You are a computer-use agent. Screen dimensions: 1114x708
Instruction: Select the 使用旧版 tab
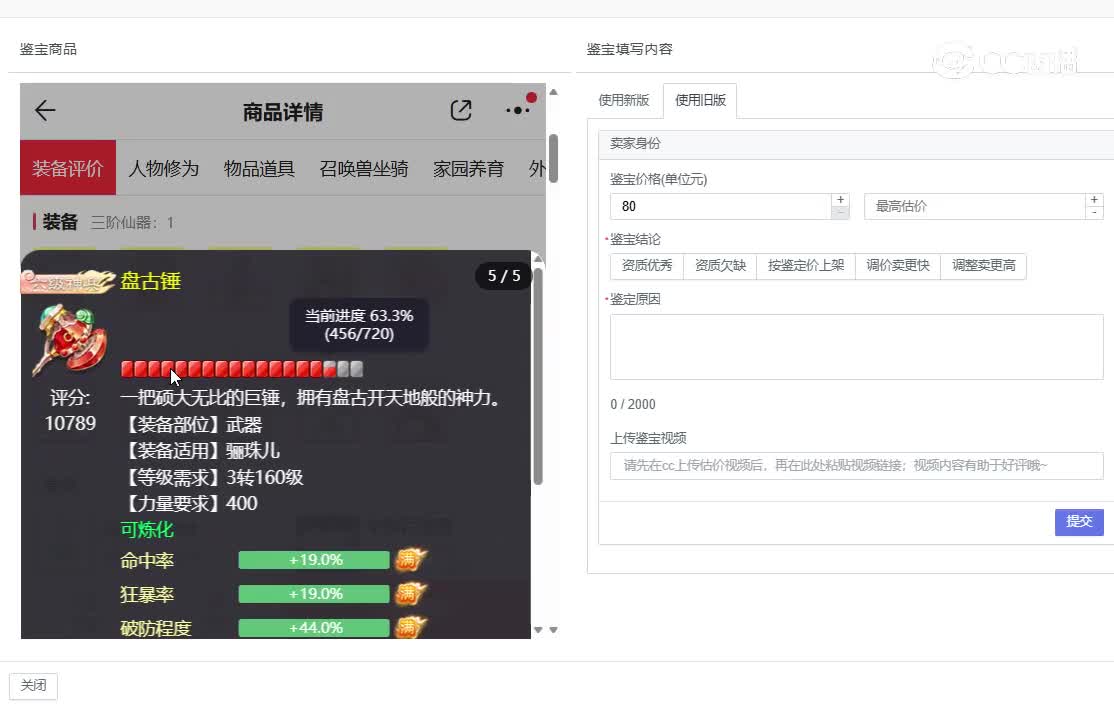pos(700,100)
